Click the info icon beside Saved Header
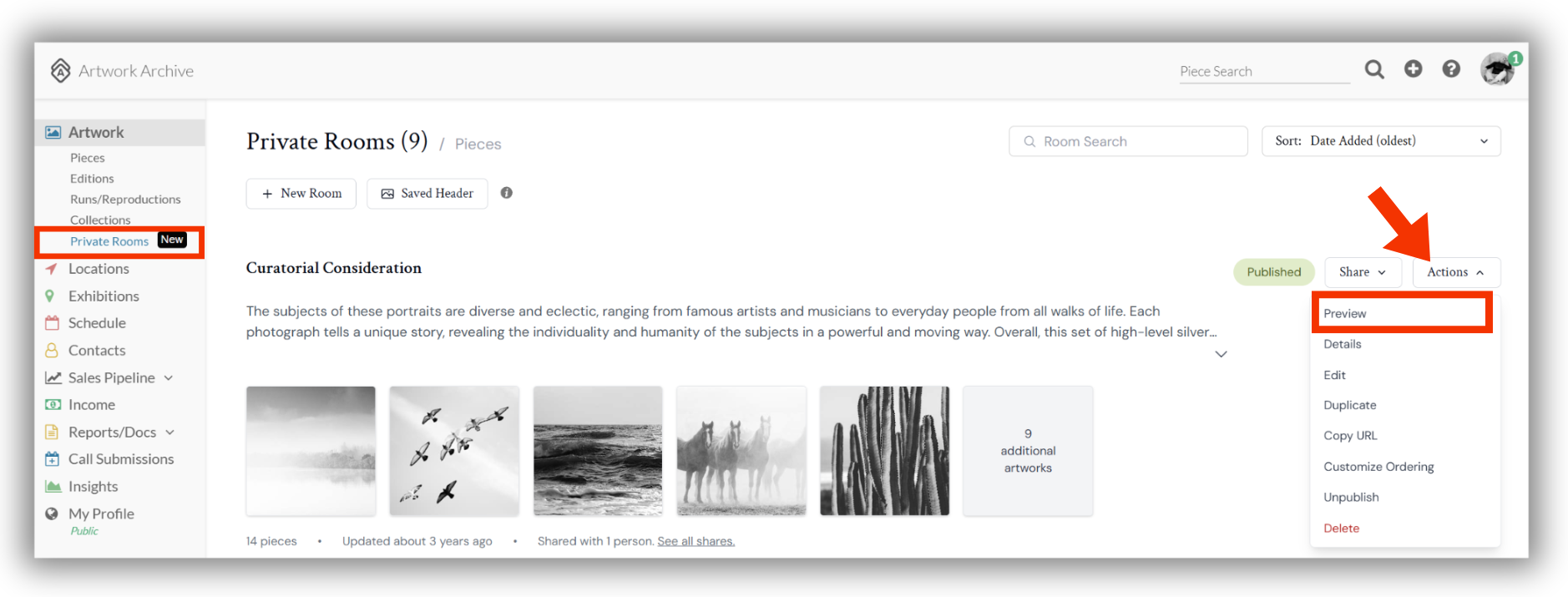Image resolution: width=1568 pixels, height=597 pixels. [x=506, y=193]
